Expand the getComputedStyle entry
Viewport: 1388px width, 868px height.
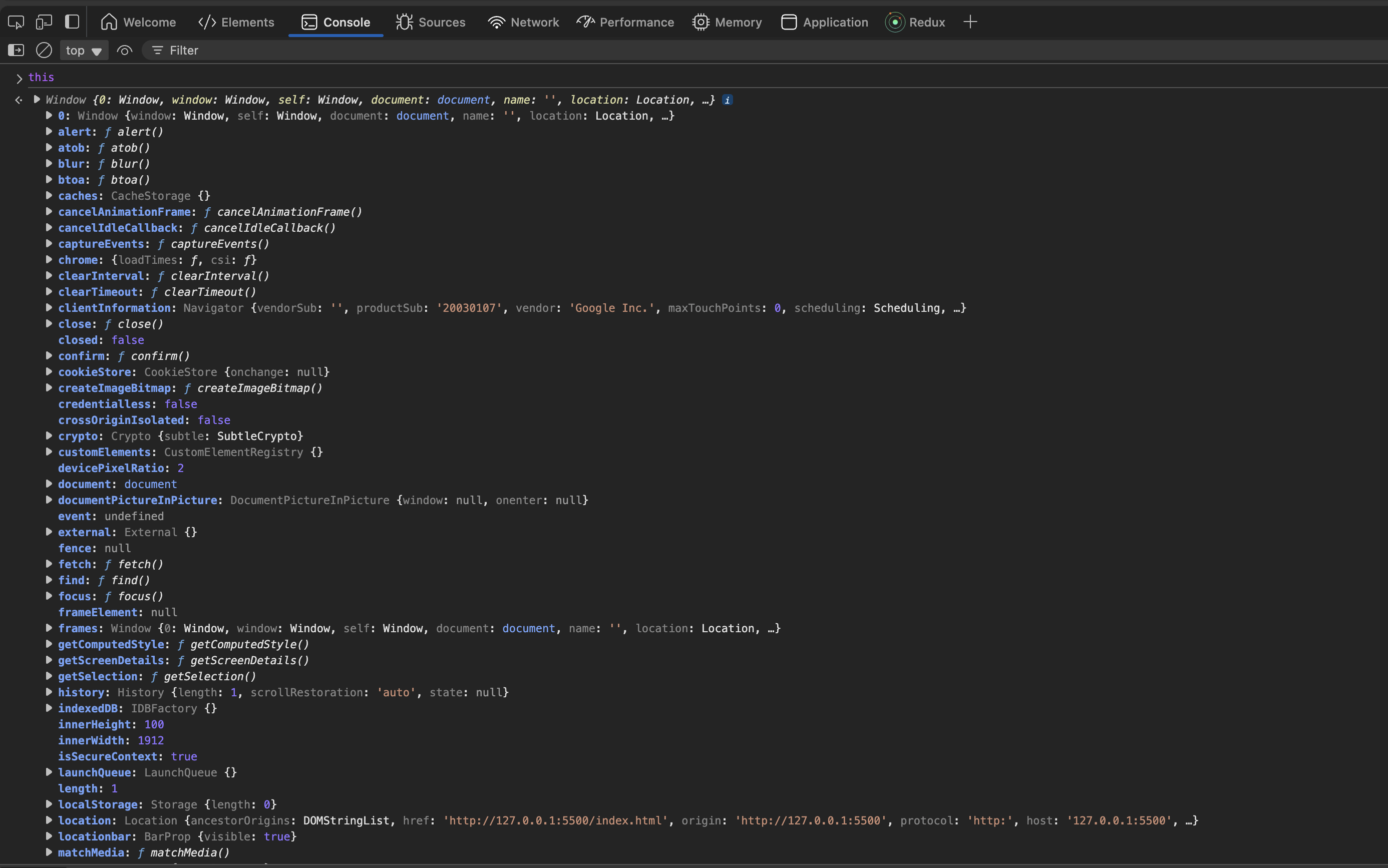pyautogui.click(x=49, y=644)
